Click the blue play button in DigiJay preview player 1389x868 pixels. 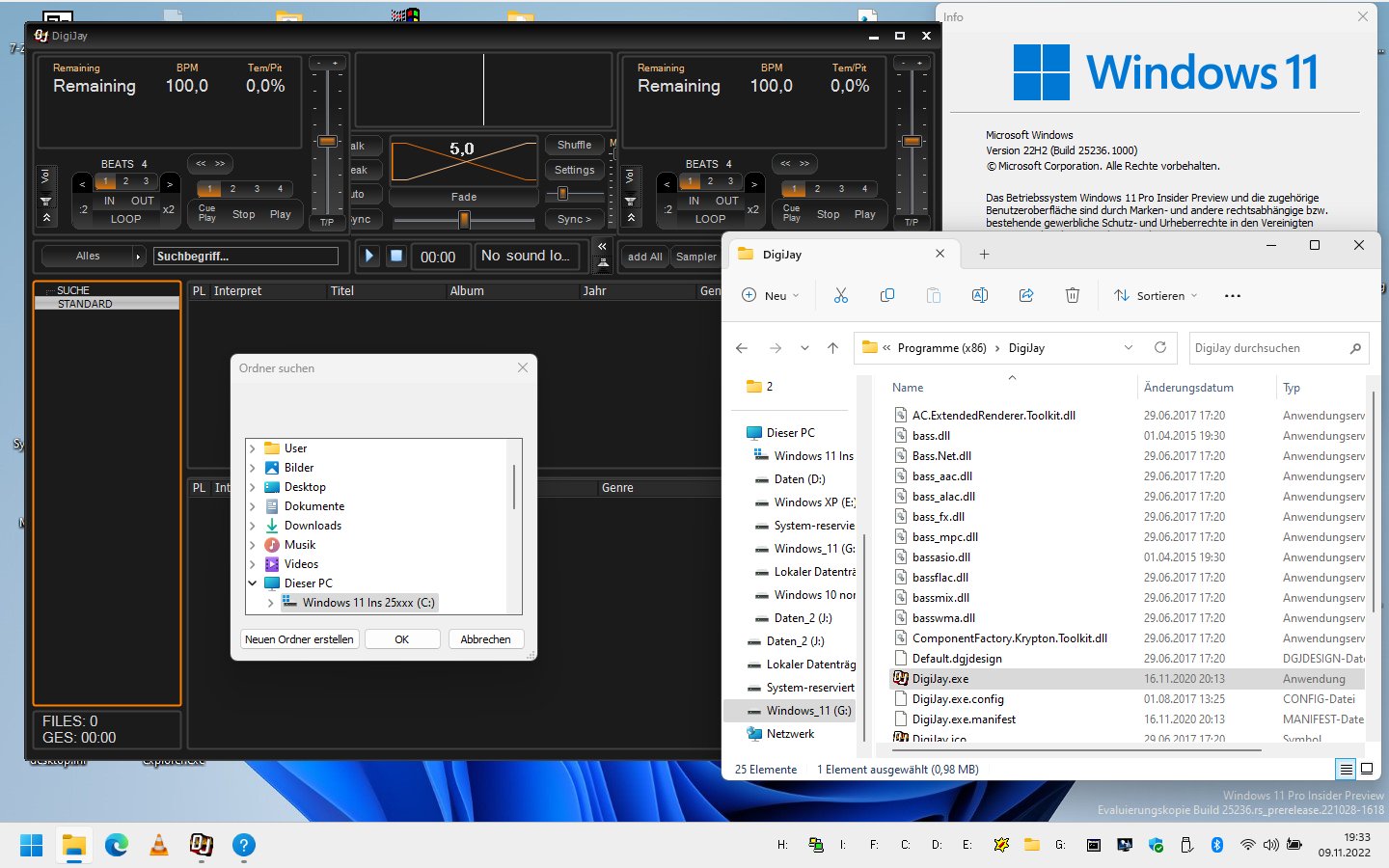[368, 256]
